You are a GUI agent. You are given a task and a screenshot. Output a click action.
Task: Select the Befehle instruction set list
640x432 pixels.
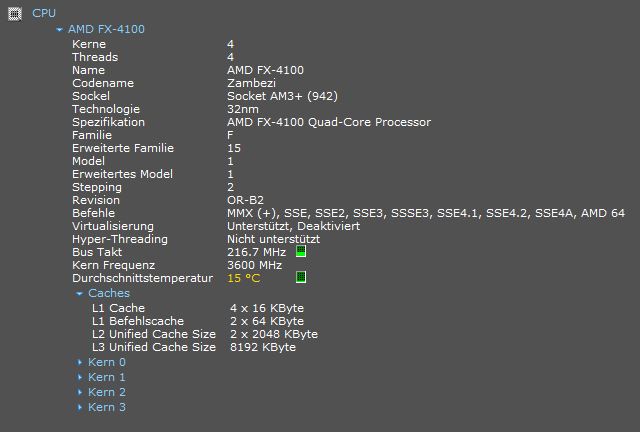tap(425, 213)
